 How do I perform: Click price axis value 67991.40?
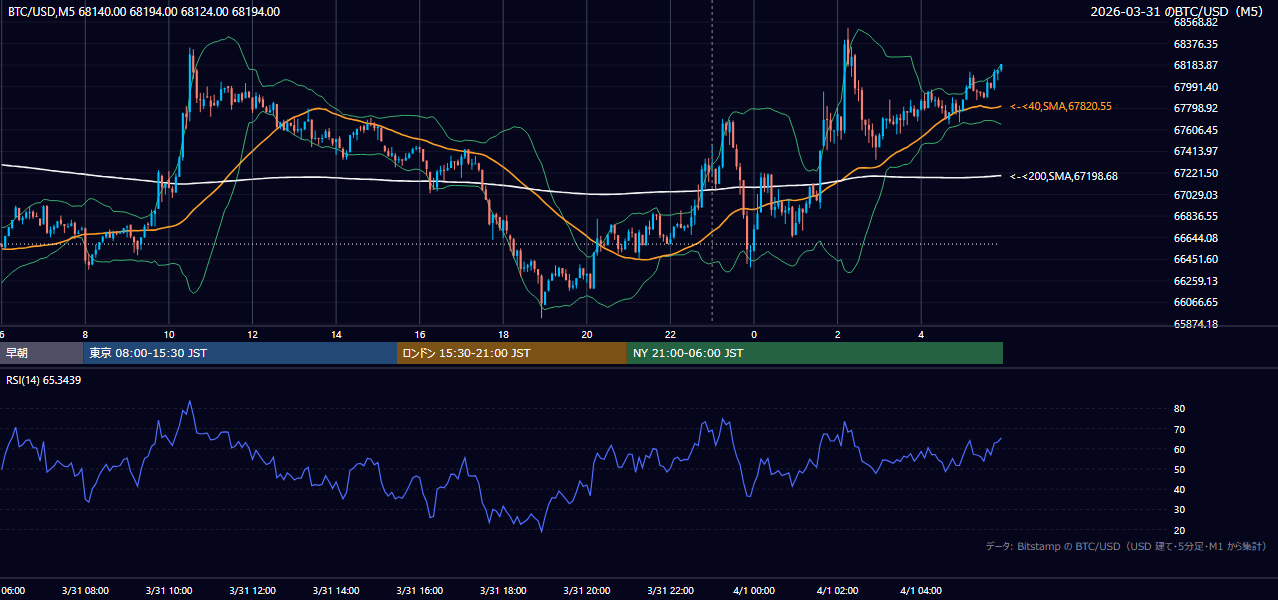pyautogui.click(x=1195, y=87)
